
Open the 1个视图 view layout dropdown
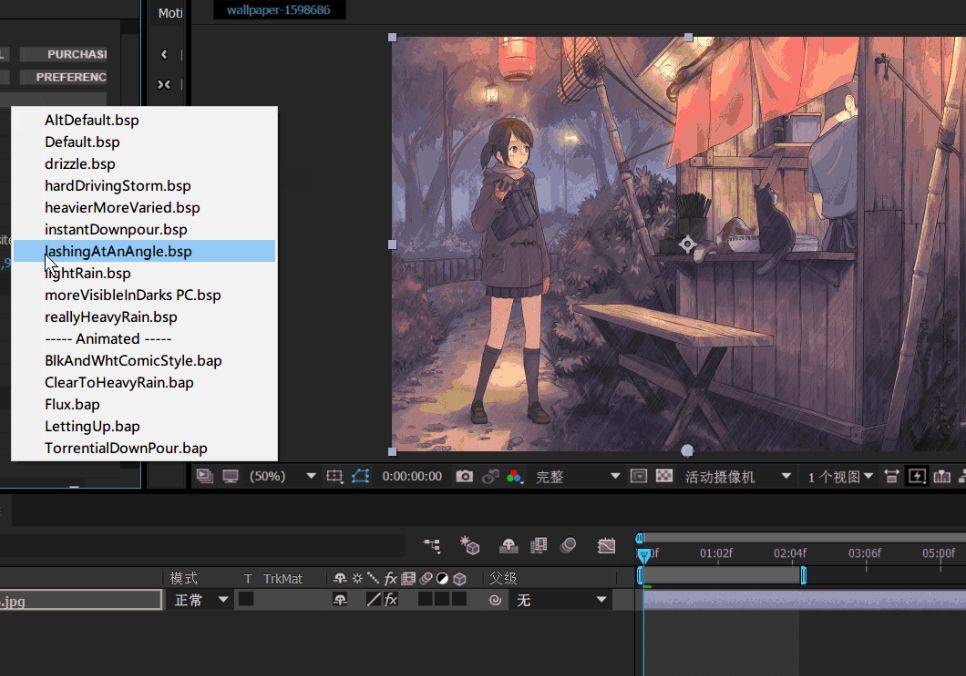click(840, 476)
